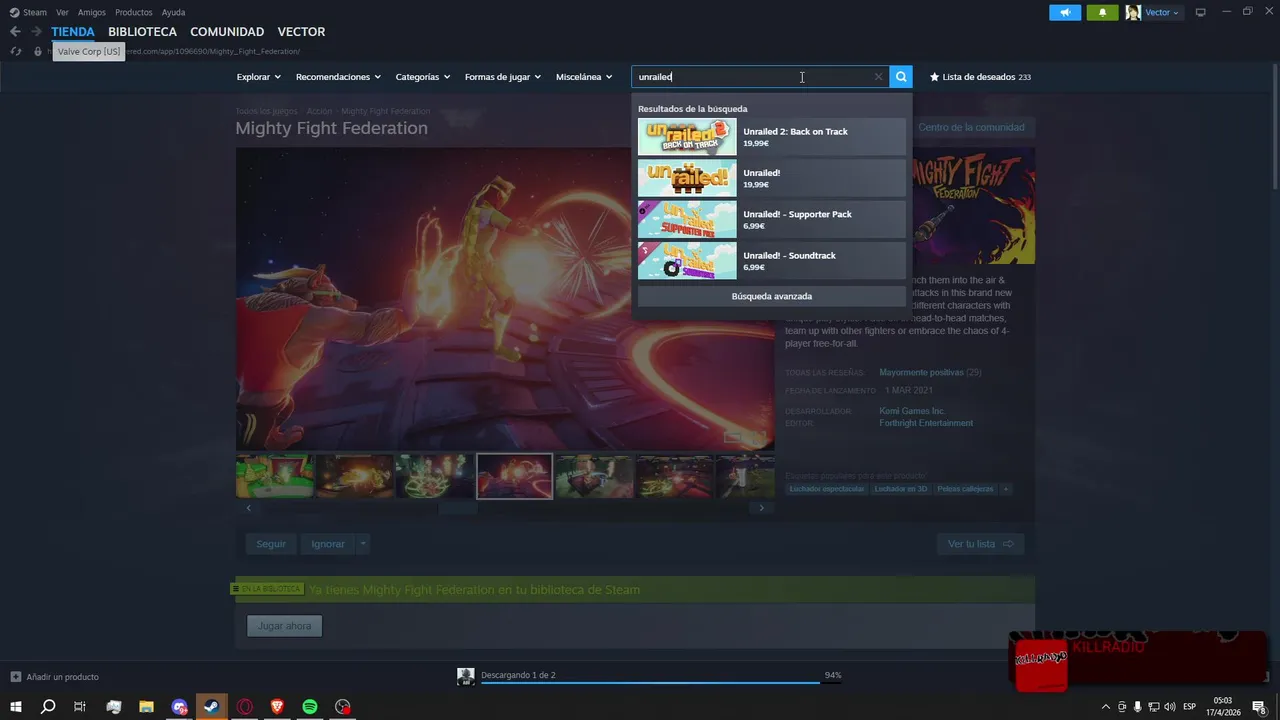The height and width of the screenshot is (720, 1280).
Task: Click the blue announcements megaphone icon
Action: click(1065, 12)
